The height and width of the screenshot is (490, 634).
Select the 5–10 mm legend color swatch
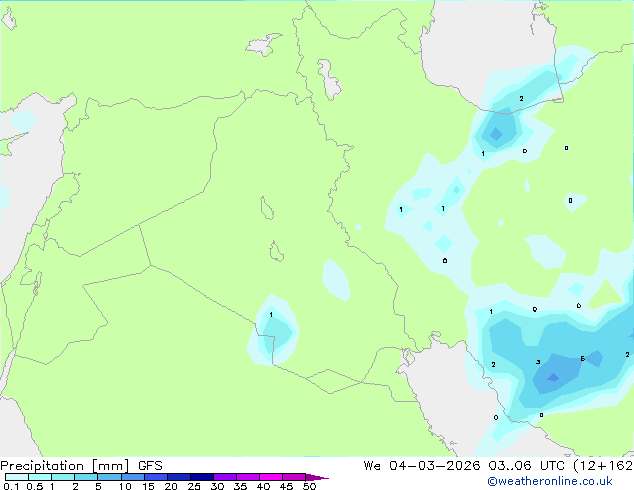pyautogui.click(x=109, y=477)
